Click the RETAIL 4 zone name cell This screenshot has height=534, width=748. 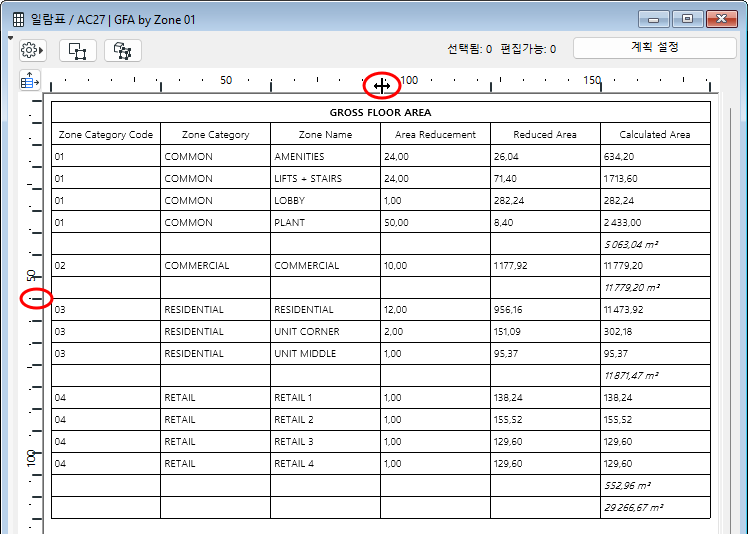pyautogui.click(x=325, y=463)
